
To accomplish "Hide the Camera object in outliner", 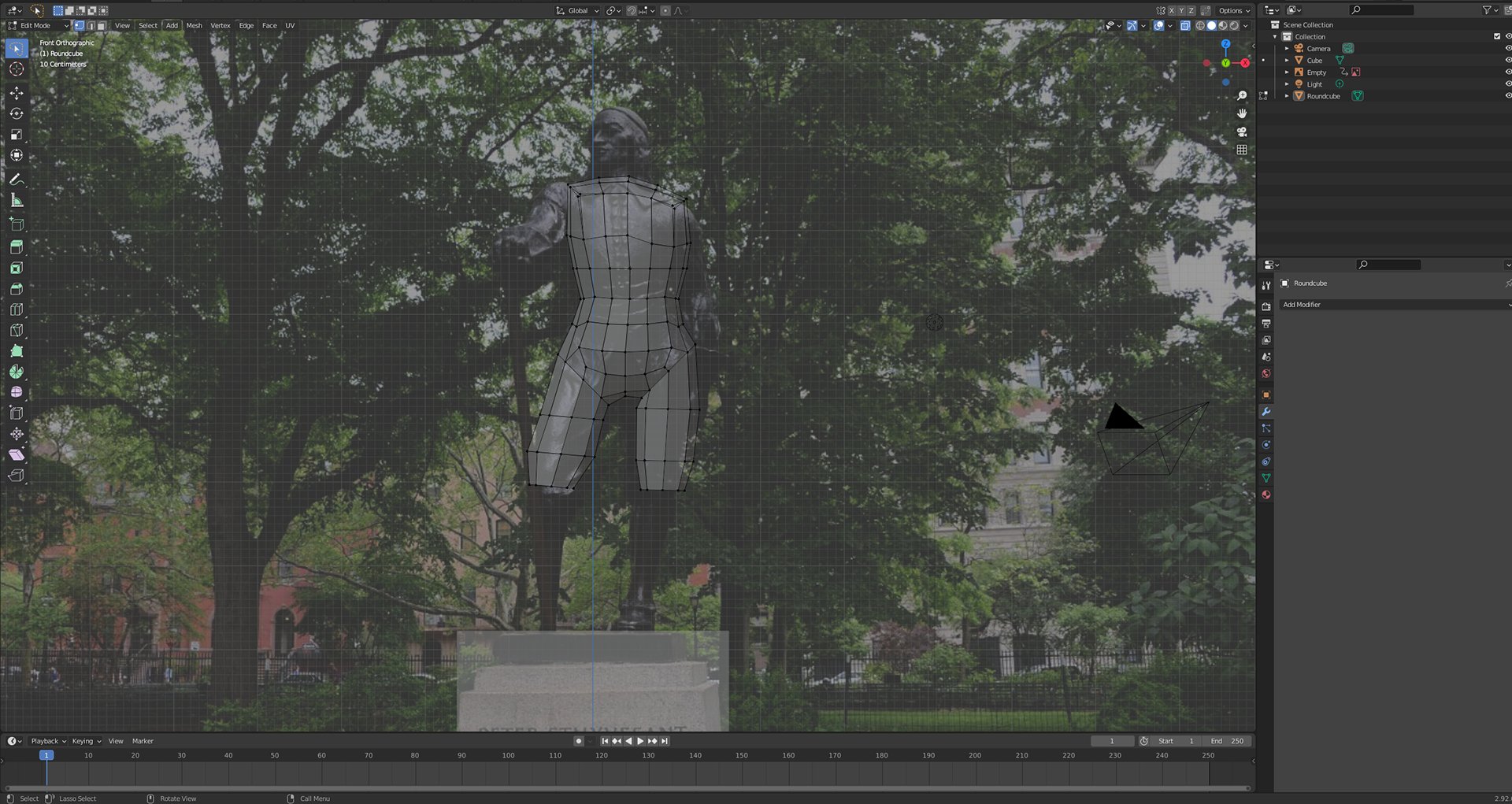I will point(1508,48).
